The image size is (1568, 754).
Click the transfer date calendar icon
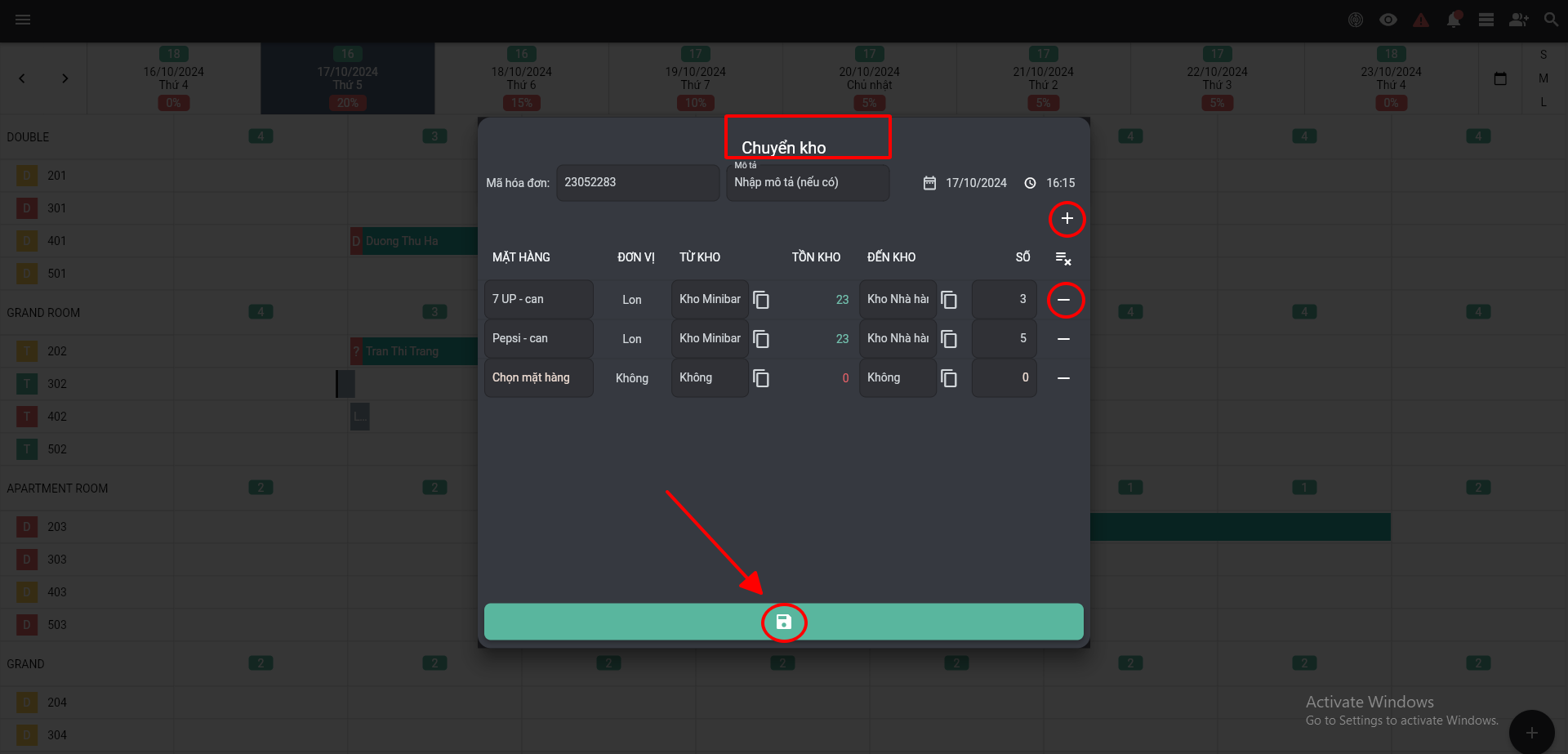tap(929, 183)
